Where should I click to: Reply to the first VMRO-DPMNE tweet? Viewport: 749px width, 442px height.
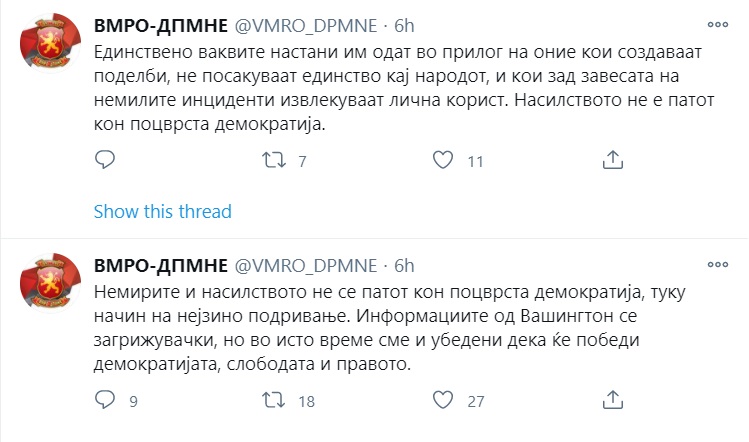tap(105, 160)
